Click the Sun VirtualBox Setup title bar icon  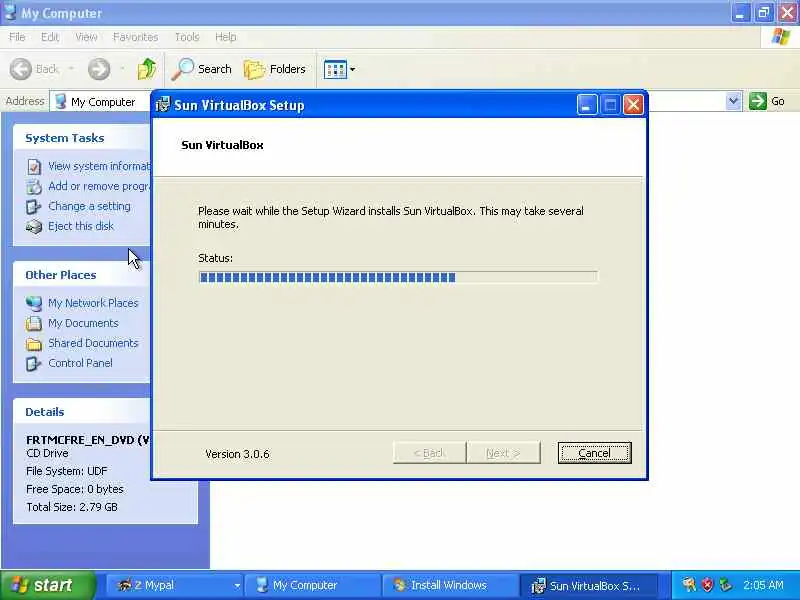163,105
